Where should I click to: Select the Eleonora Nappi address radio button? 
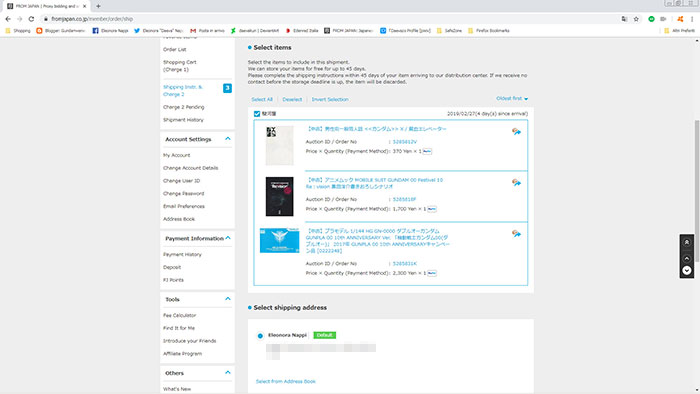pyautogui.click(x=260, y=336)
